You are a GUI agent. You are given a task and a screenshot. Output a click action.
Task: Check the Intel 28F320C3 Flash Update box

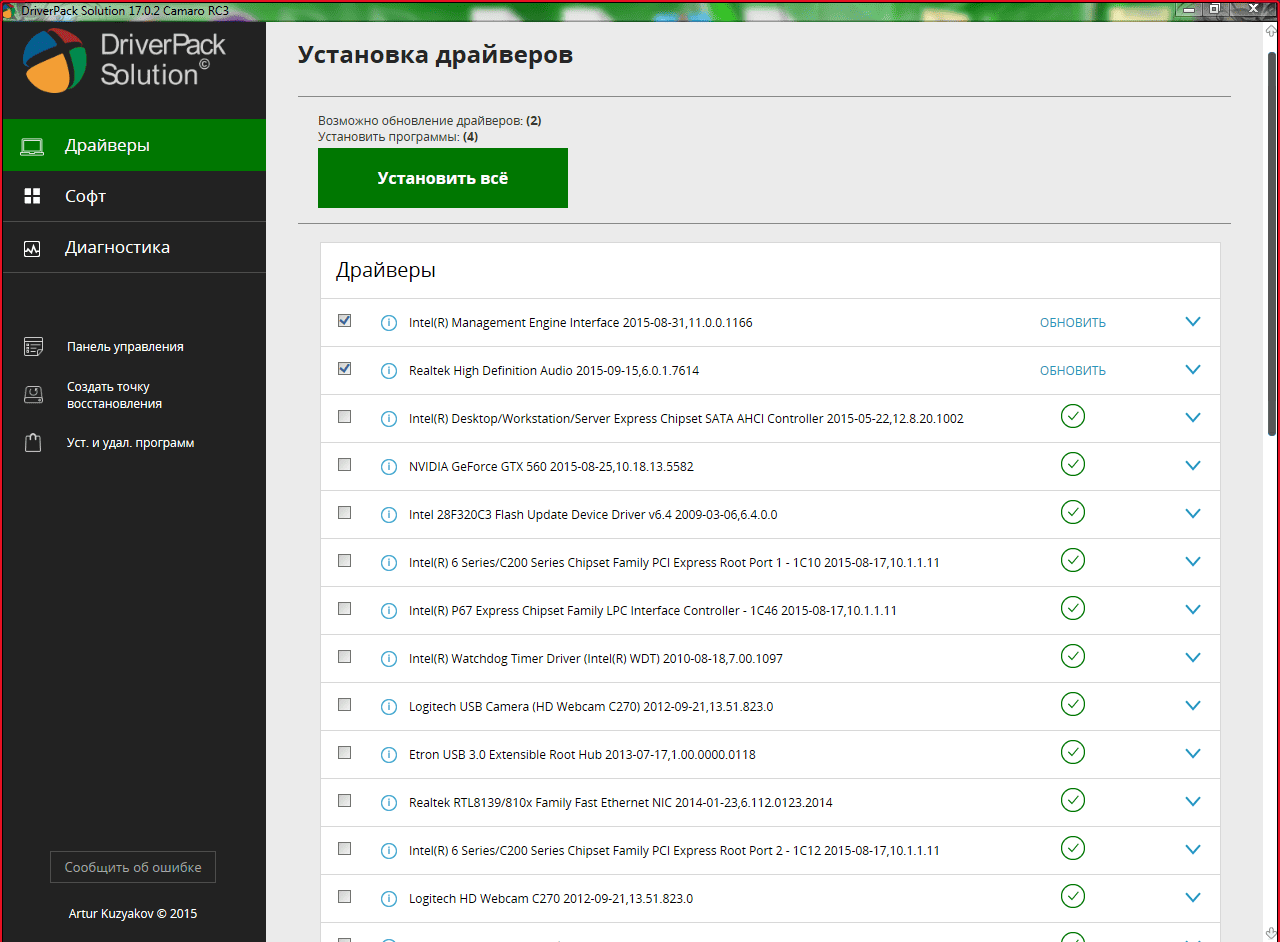(345, 513)
